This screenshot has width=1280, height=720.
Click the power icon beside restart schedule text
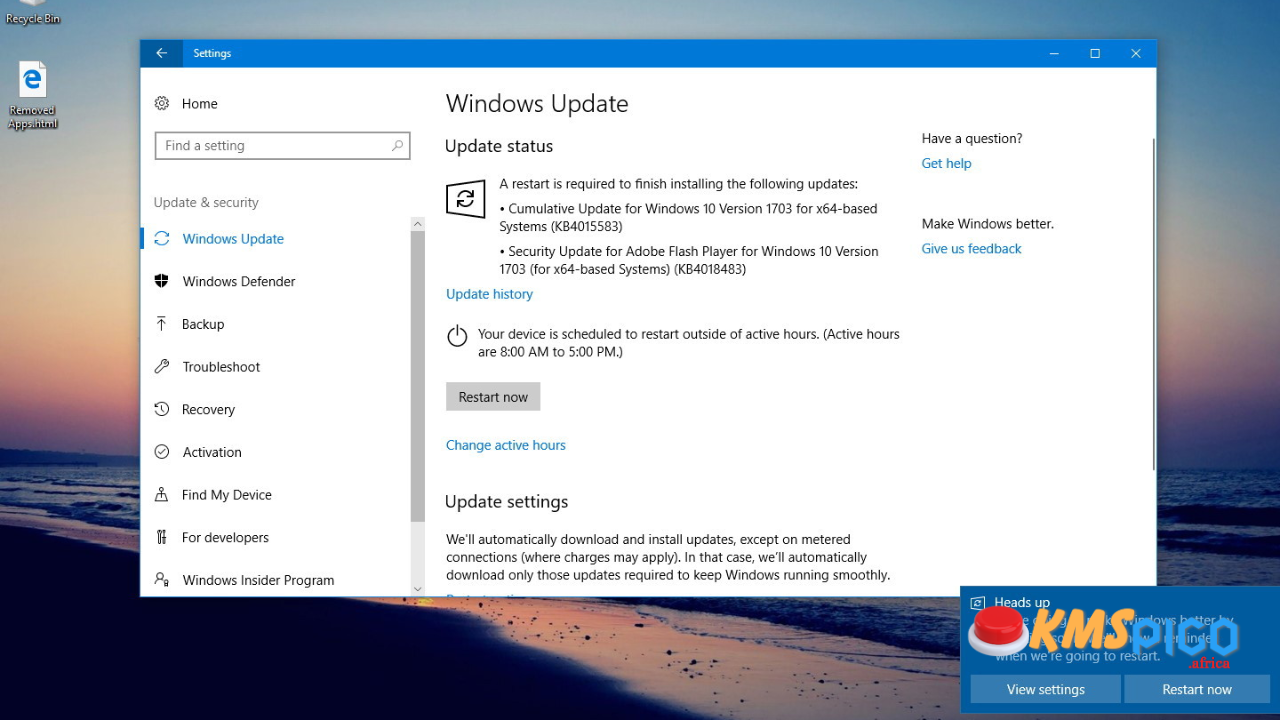tap(457, 336)
